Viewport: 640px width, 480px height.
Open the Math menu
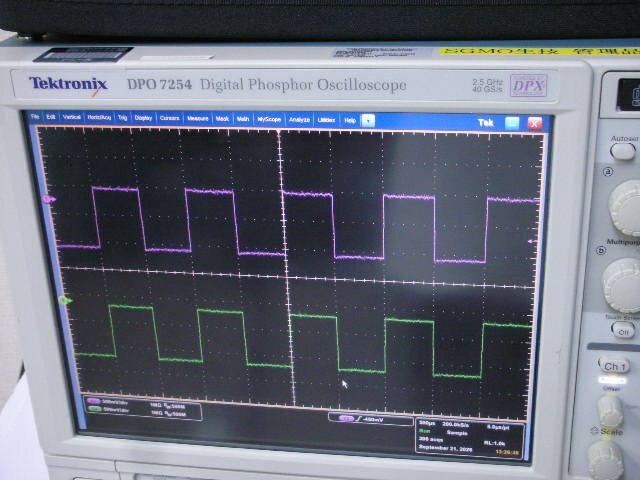pos(243,119)
